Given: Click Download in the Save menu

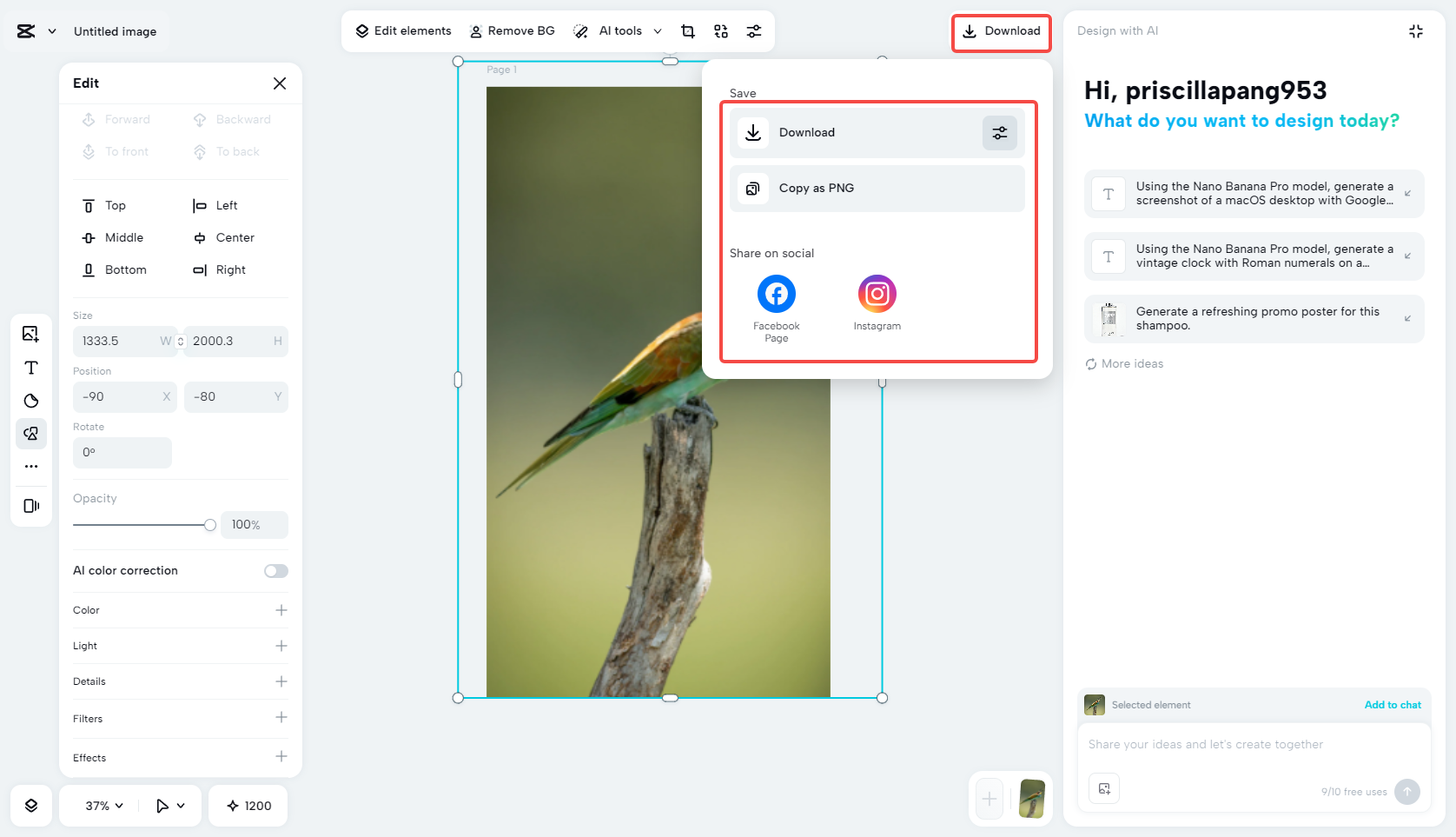Looking at the screenshot, I should pos(877,133).
